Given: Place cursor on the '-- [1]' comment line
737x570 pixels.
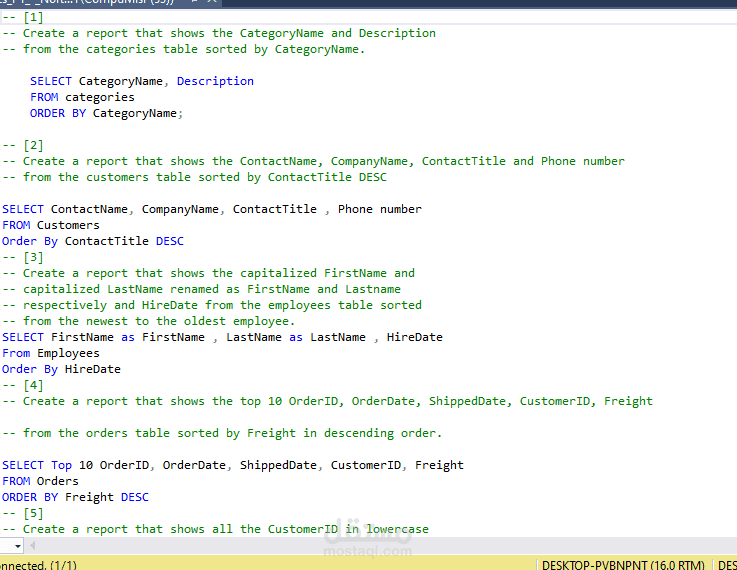Looking at the screenshot, I should pos(23,17).
